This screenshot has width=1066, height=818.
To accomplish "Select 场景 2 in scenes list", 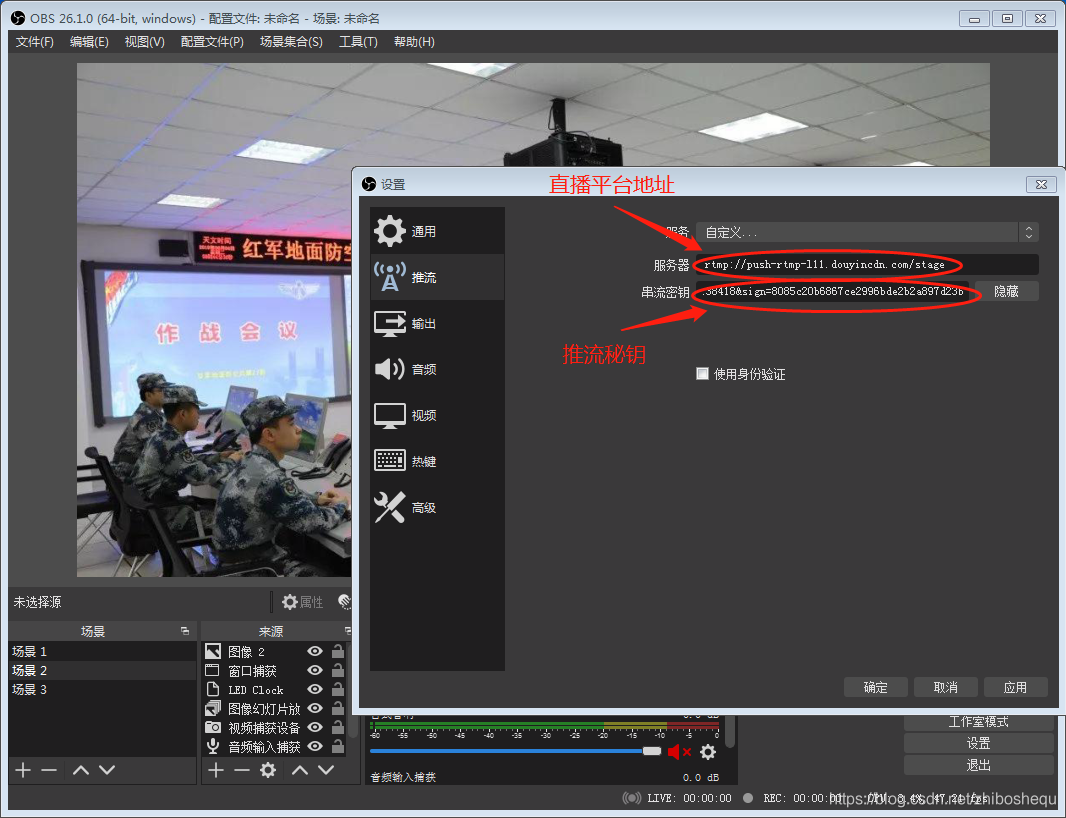I will [103, 670].
